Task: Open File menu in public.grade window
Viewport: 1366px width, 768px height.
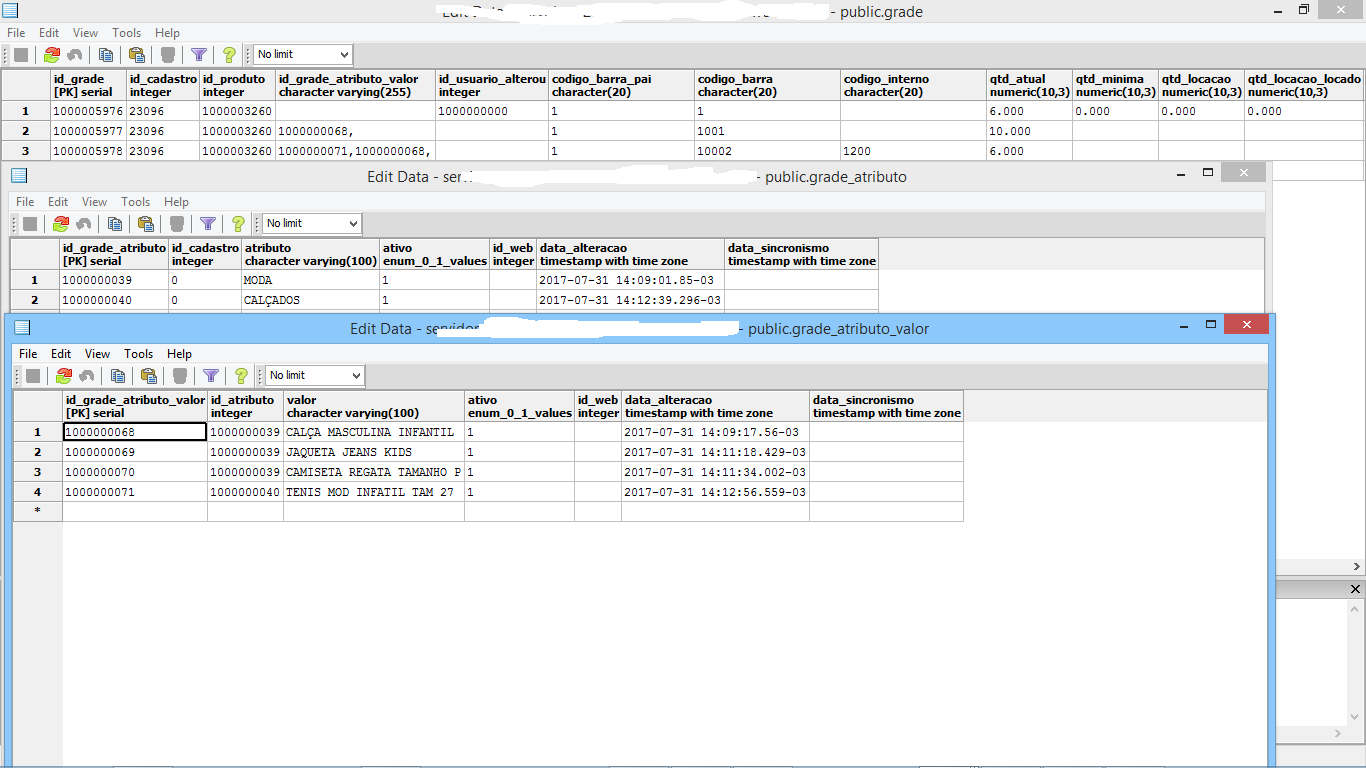Action: click(16, 33)
